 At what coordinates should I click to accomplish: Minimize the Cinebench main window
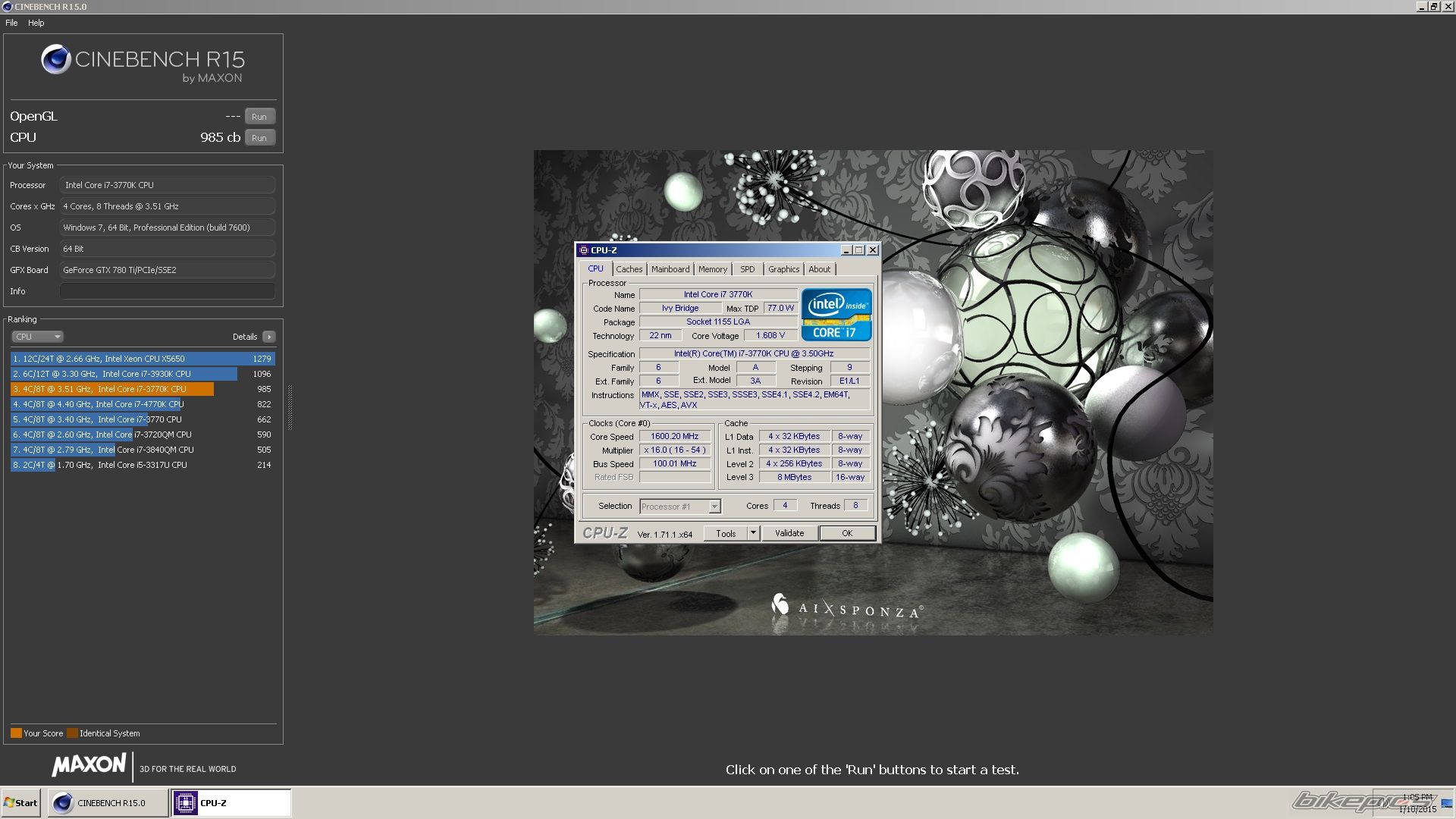point(1422,7)
